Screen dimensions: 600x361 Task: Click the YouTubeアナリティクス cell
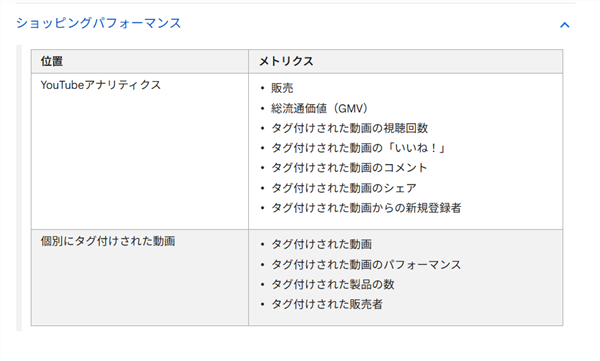point(101,85)
